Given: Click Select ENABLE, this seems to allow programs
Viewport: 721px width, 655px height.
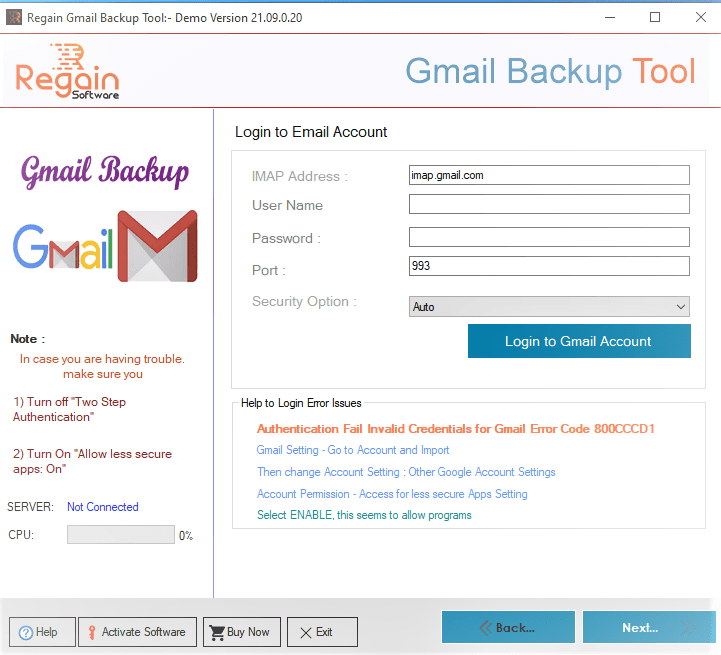Looking at the screenshot, I should pyautogui.click(x=364, y=515).
